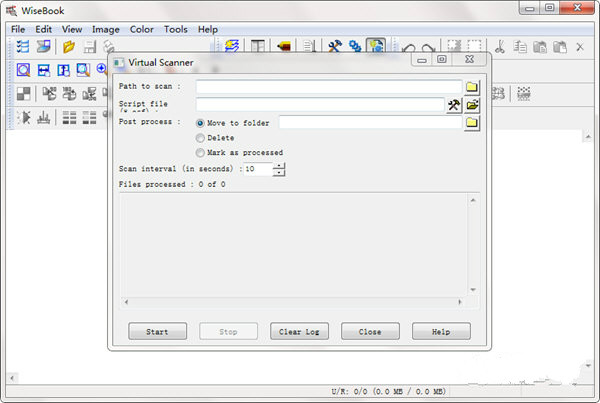600x403 pixels.
Task: Click the scissors Cut icon
Action: click(x=499, y=47)
